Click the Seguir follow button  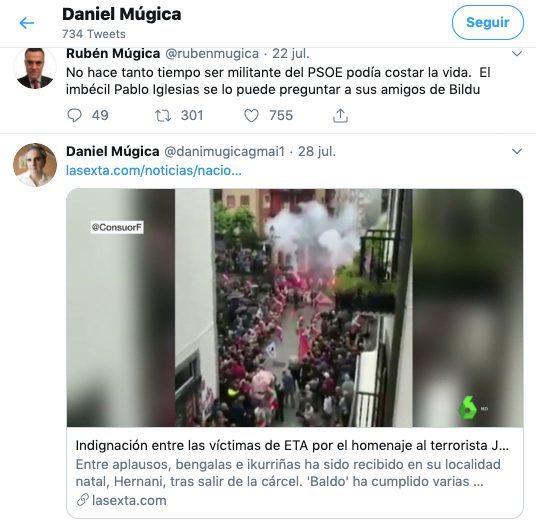point(487,23)
